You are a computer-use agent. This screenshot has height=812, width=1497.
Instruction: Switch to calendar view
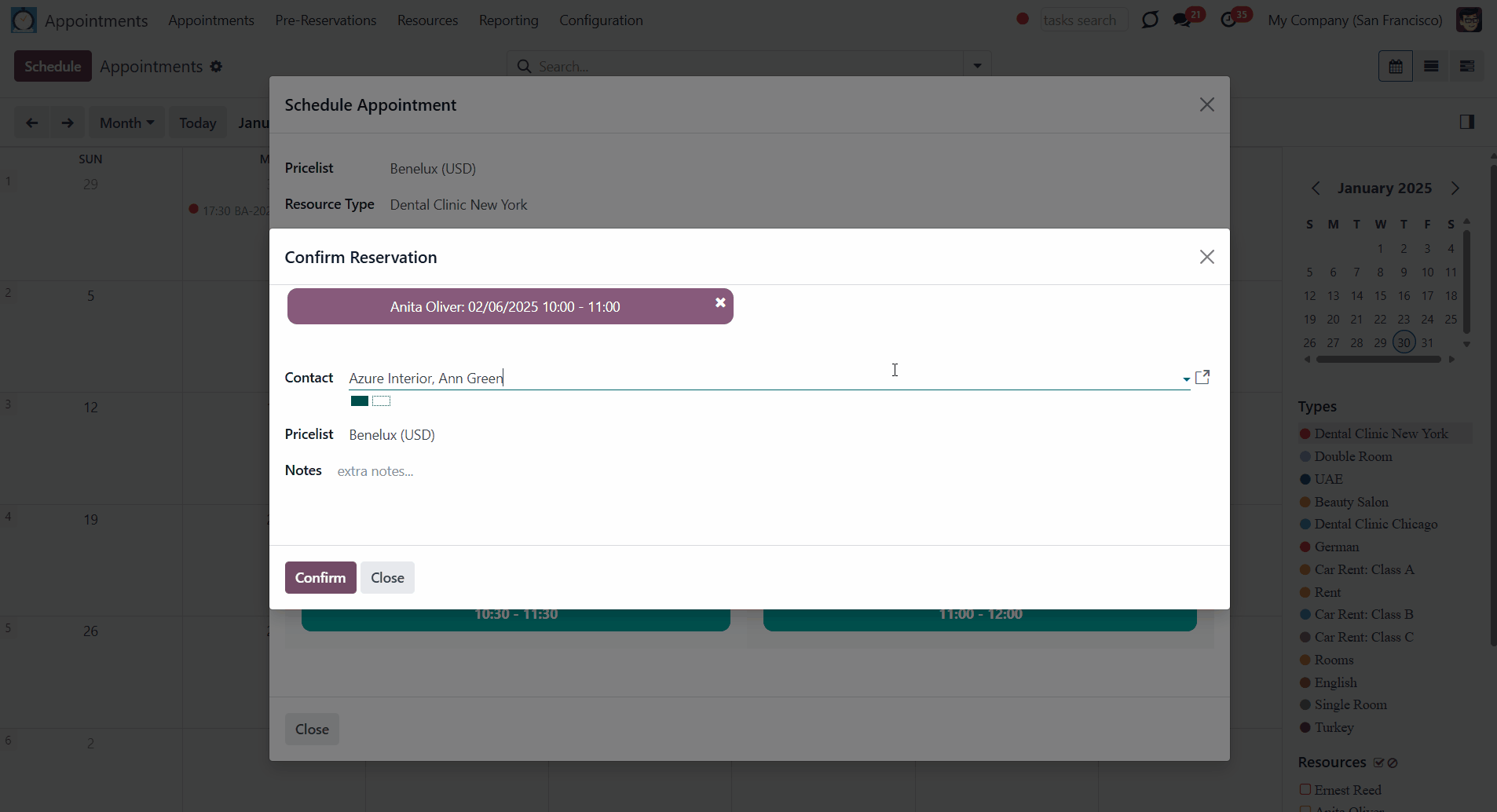click(x=1396, y=66)
